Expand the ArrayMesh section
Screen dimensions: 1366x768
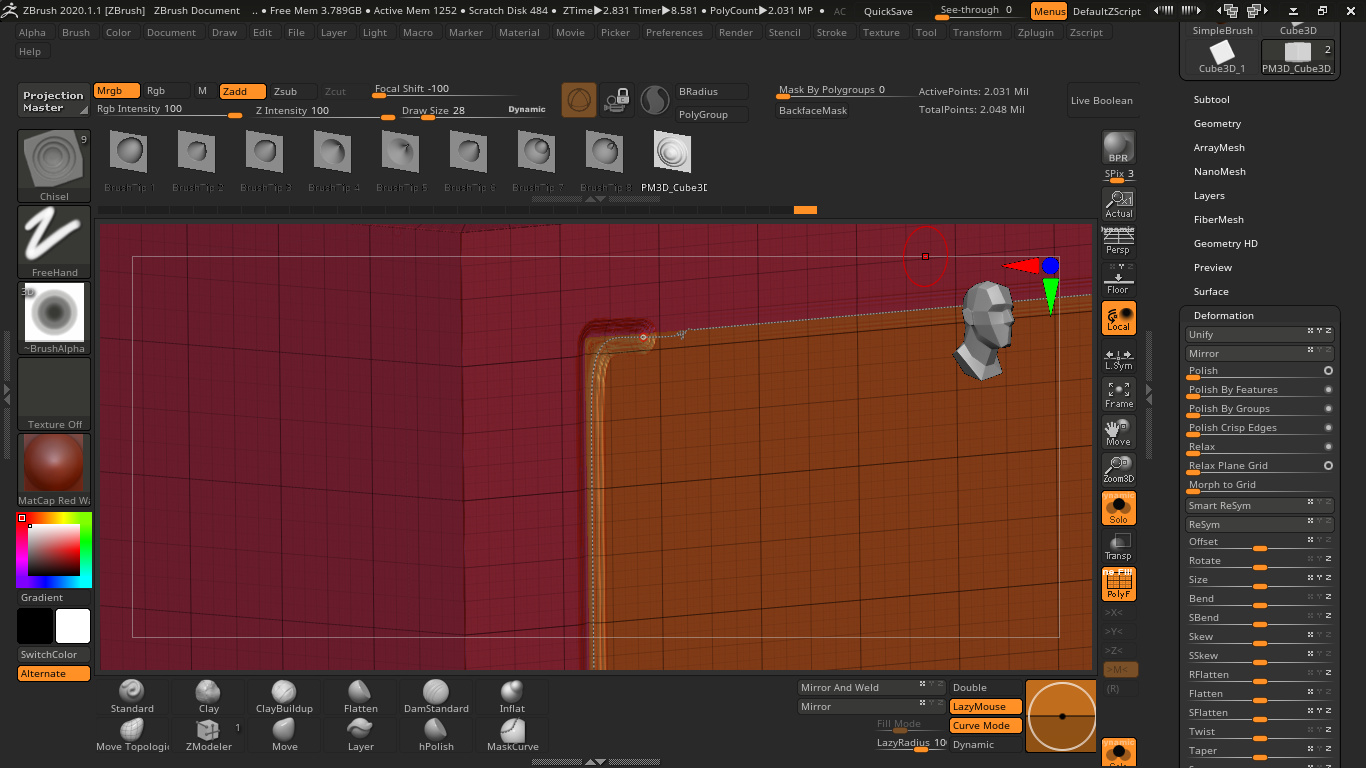tap(1219, 148)
